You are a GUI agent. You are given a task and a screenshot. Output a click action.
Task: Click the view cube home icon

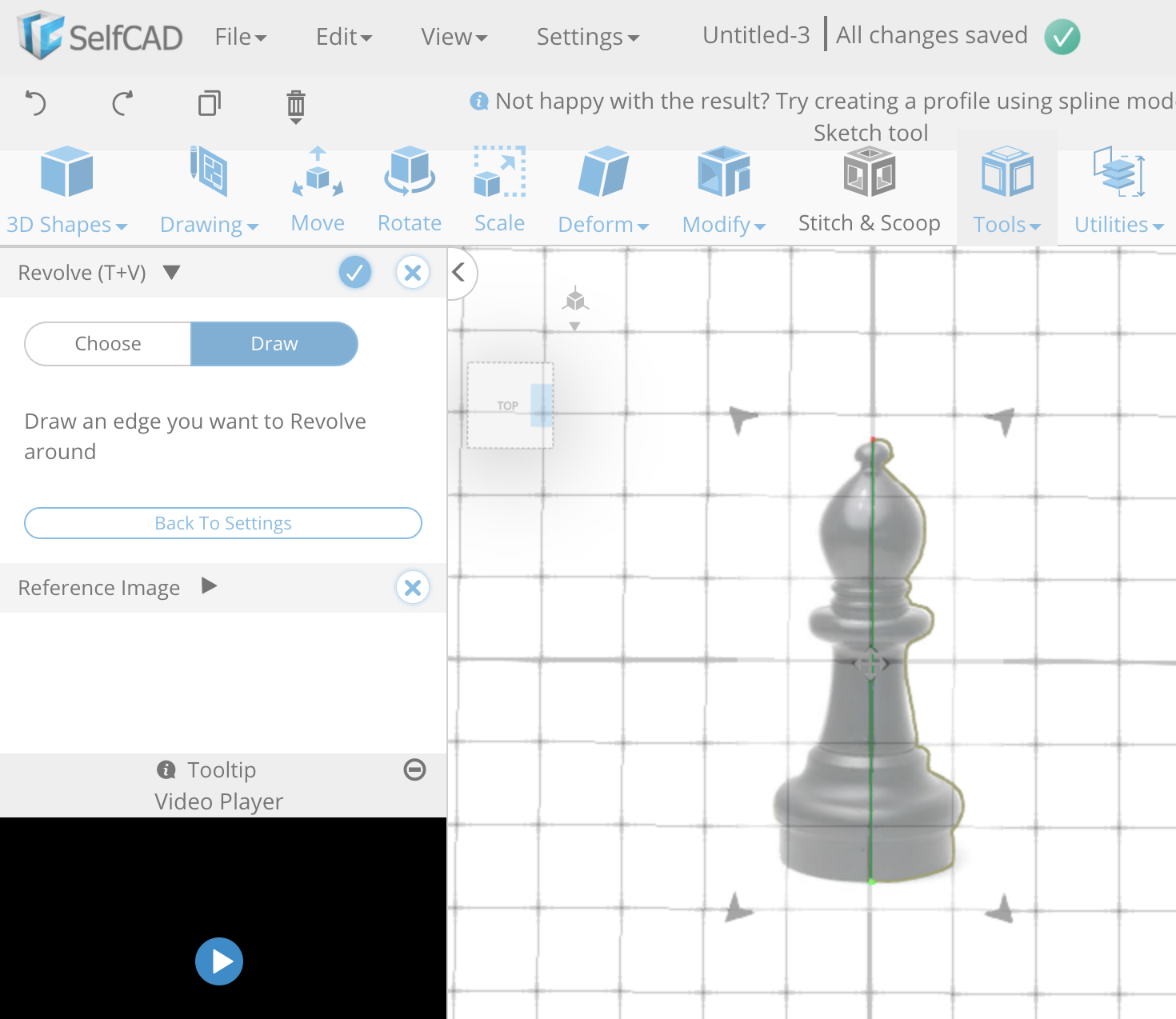575,300
